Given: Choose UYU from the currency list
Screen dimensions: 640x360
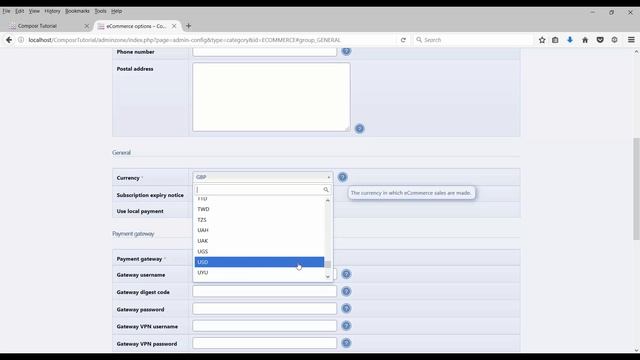Looking at the screenshot, I should tap(259, 273).
